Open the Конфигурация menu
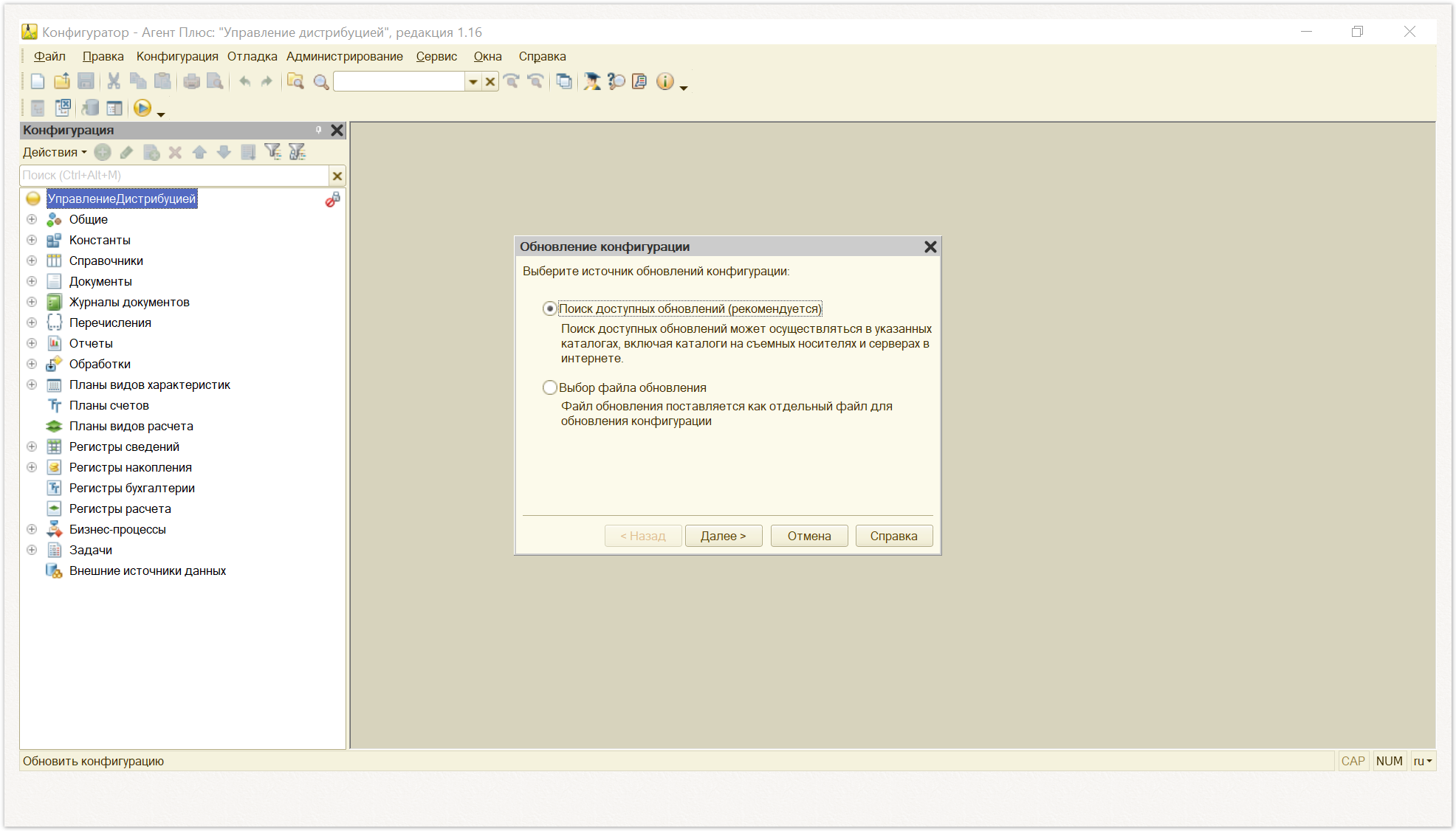Viewport: 1456px width, 831px height. pos(177,56)
